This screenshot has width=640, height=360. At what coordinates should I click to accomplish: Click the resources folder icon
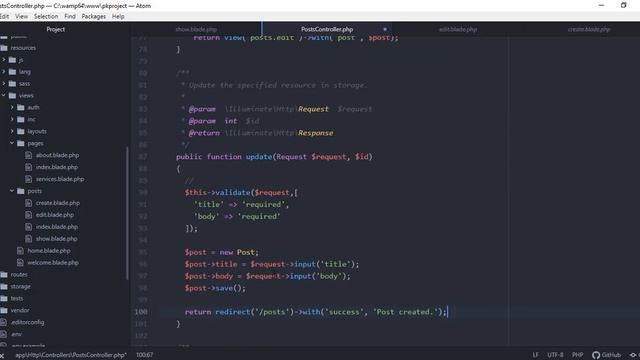click(x=4, y=48)
